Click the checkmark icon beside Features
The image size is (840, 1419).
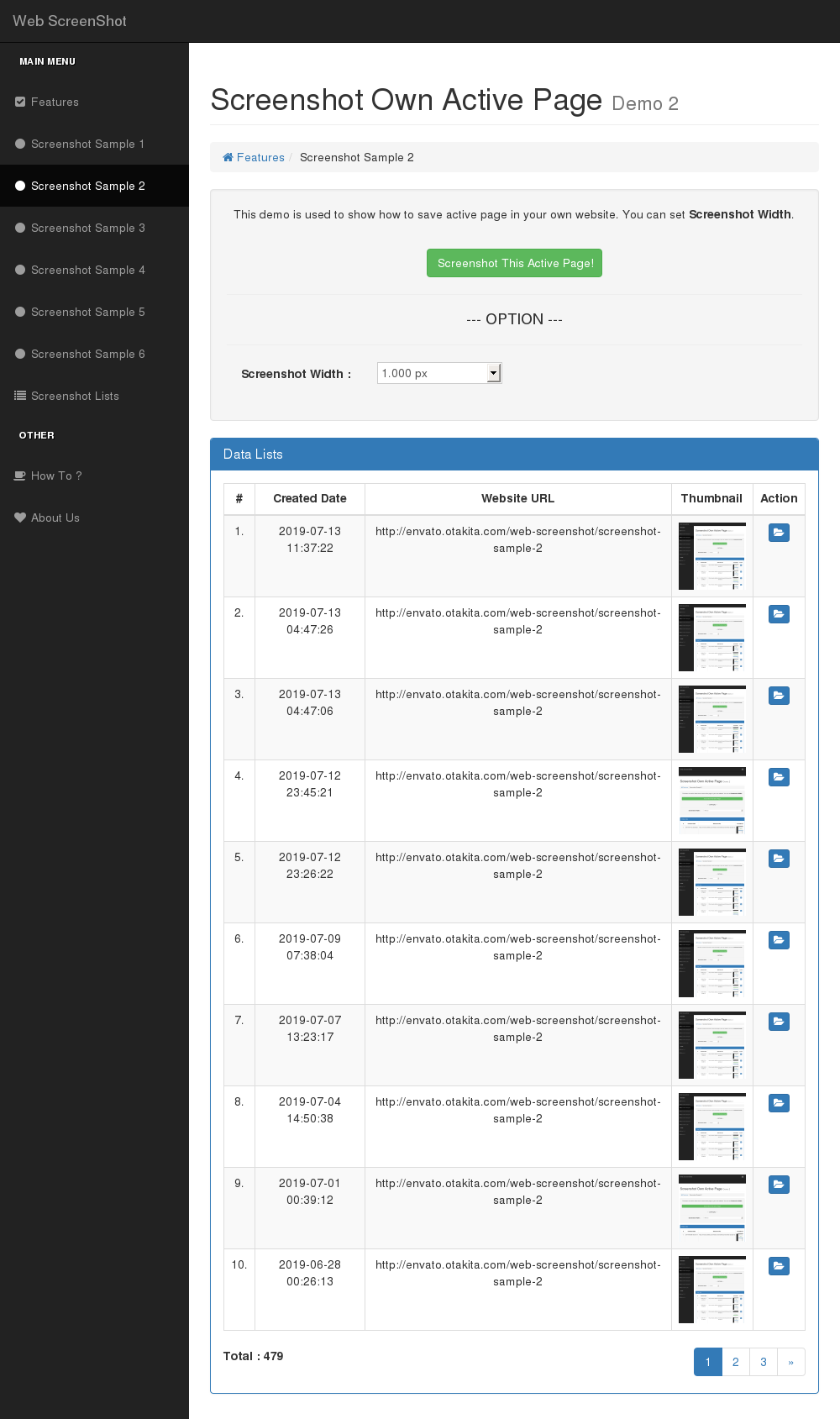click(20, 102)
